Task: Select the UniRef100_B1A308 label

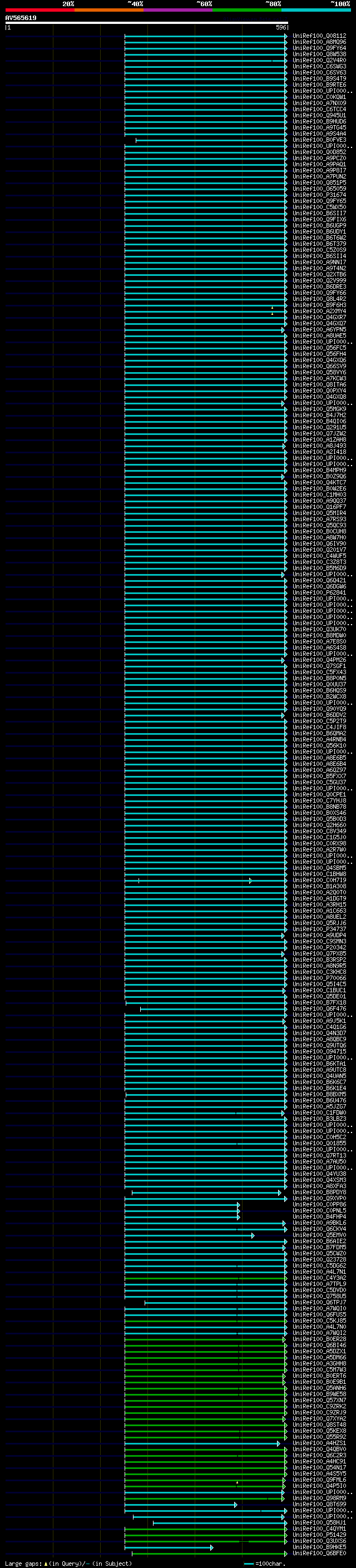Action: (x=319, y=886)
